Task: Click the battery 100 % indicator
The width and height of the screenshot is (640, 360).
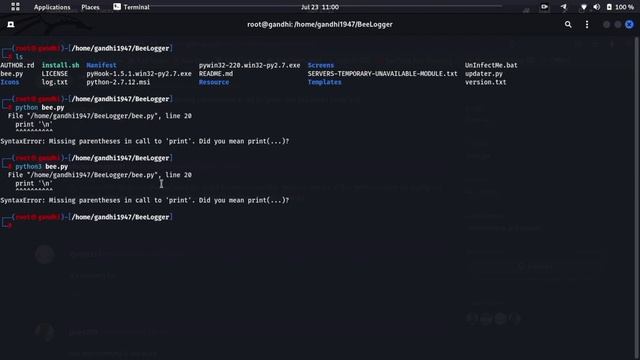Action: coord(620,7)
